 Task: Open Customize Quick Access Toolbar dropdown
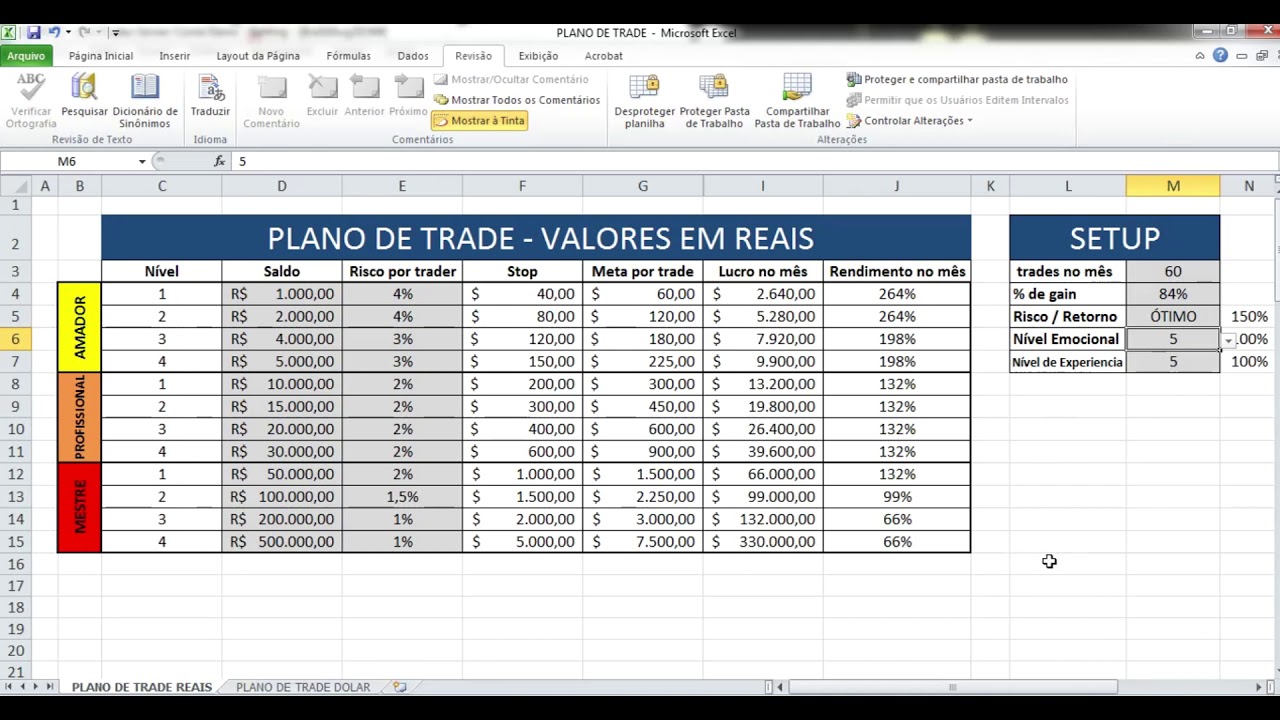pos(115,33)
